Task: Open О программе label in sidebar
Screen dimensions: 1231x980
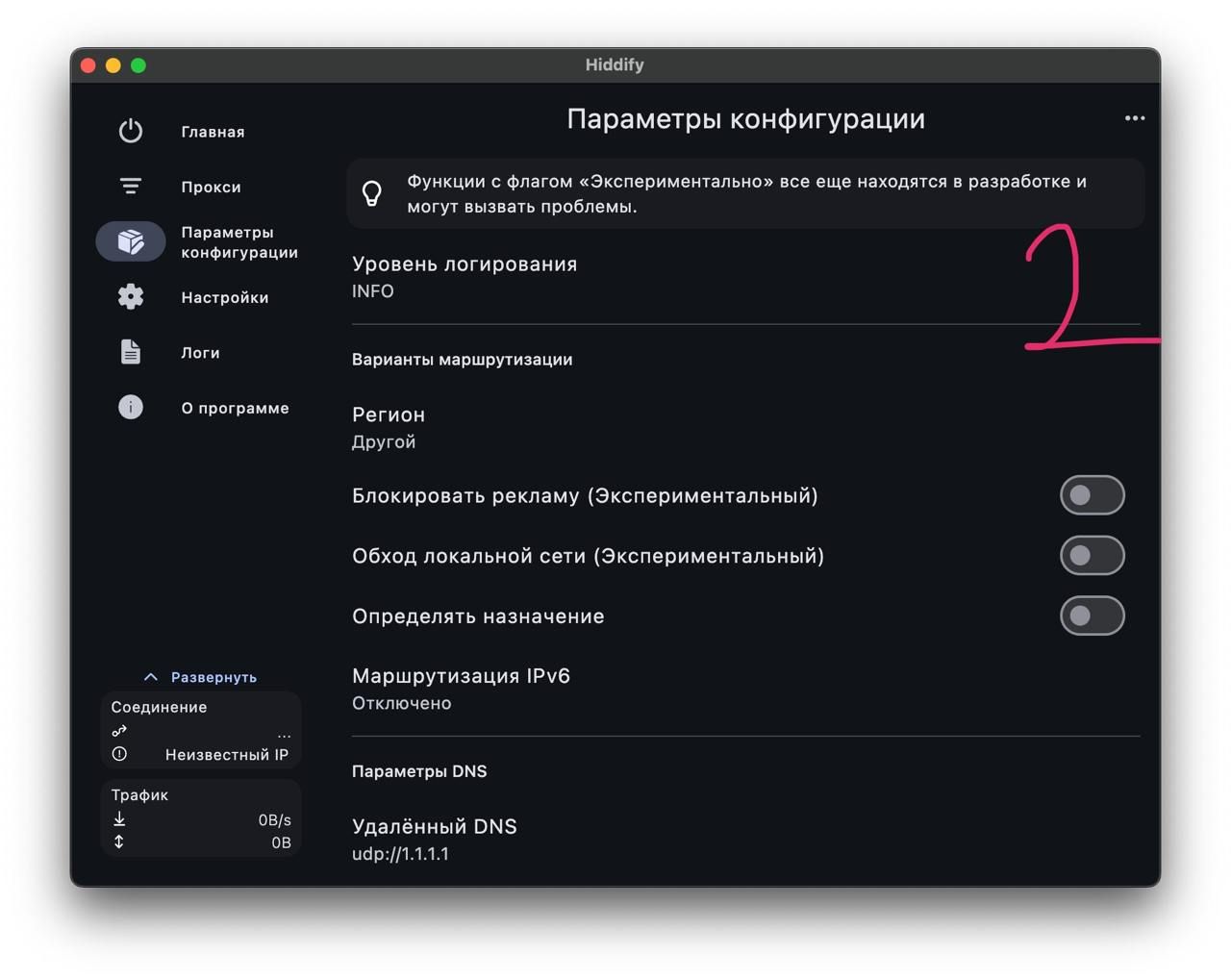Action: [x=235, y=408]
